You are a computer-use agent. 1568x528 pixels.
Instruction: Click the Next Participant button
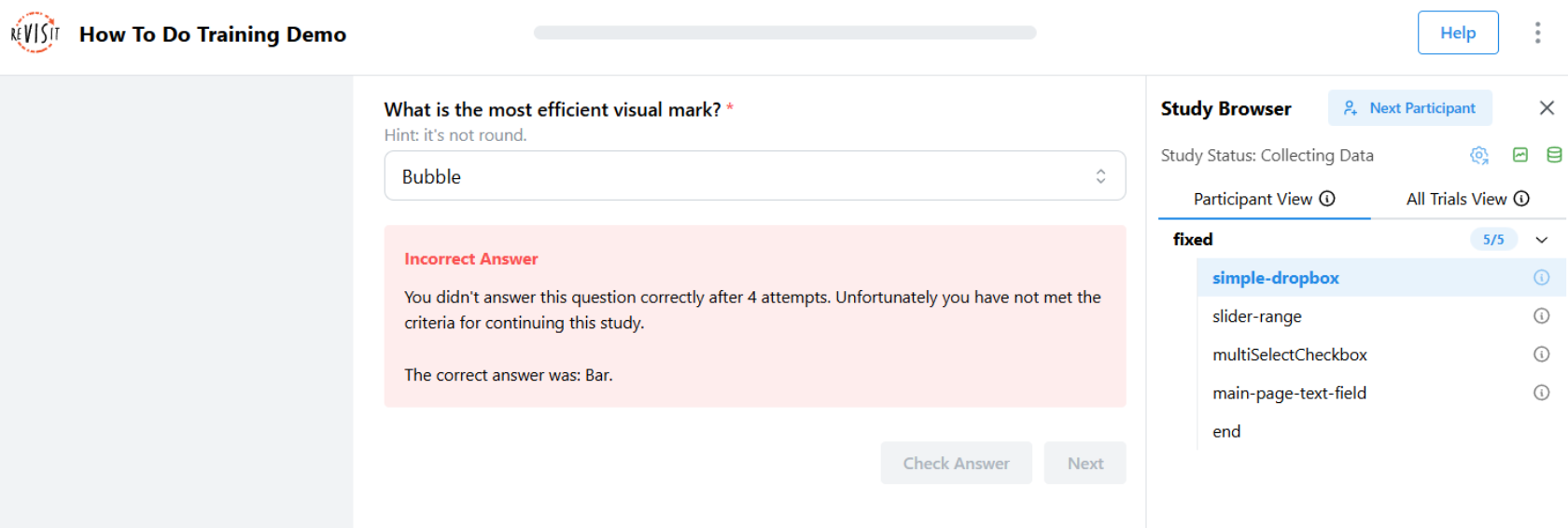click(1409, 108)
